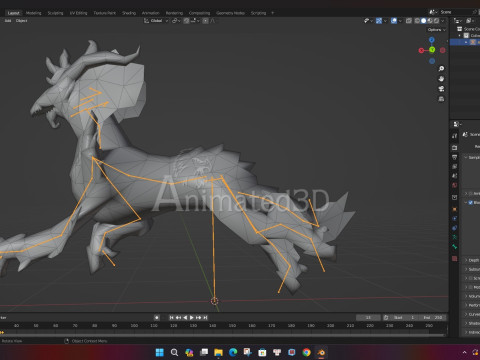Open the Tool properties tab
Screen dimensions: 480x360
coord(455,136)
